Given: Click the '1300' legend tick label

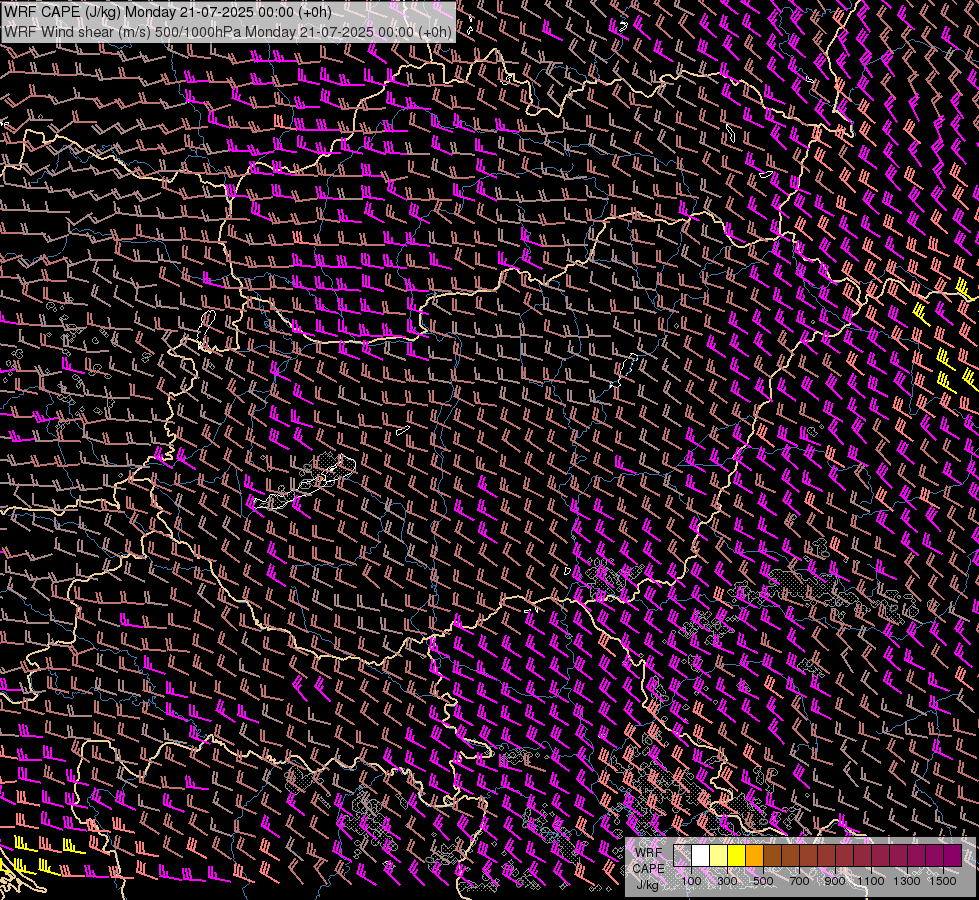Looking at the screenshot, I should (x=907, y=881).
